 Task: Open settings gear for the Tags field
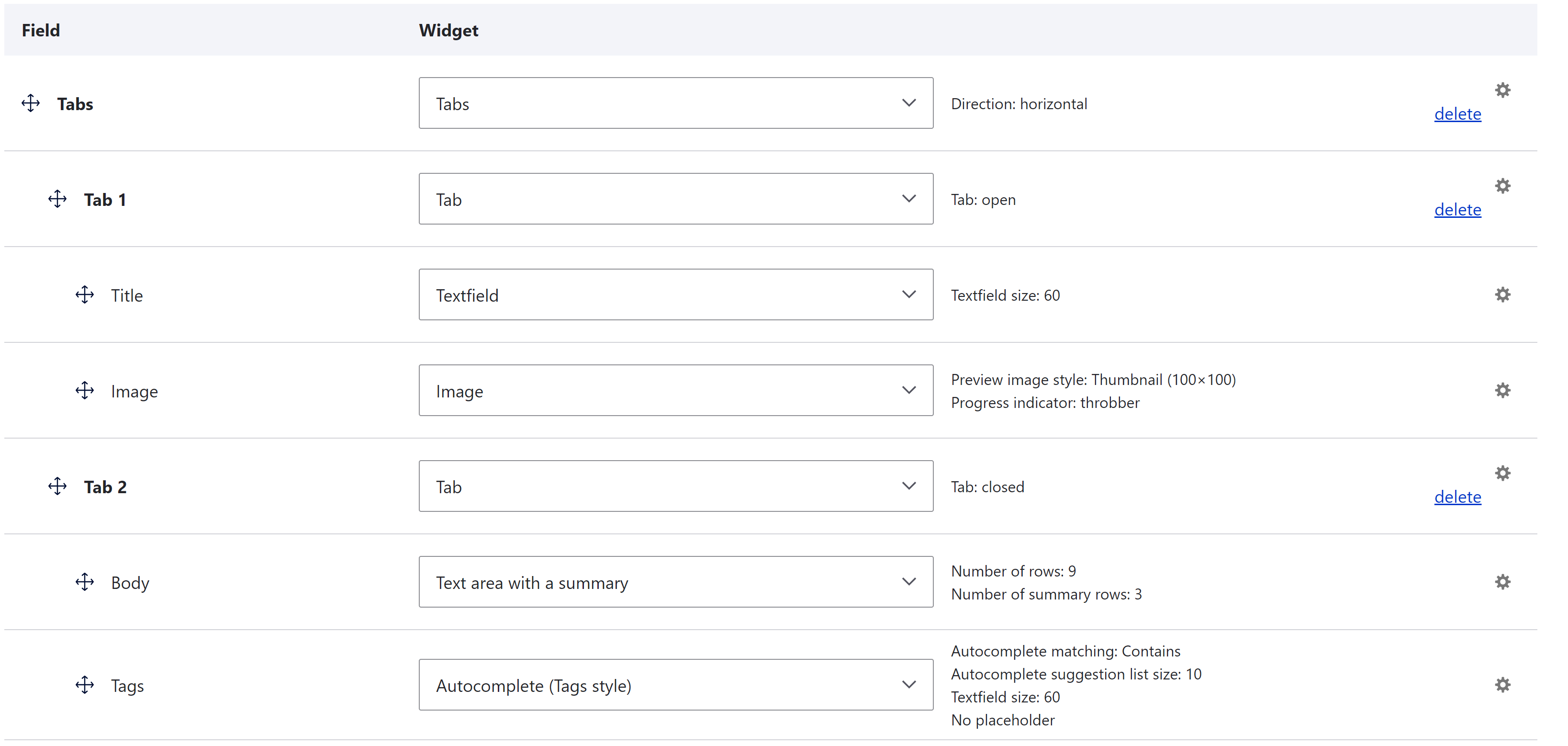coord(1503,685)
